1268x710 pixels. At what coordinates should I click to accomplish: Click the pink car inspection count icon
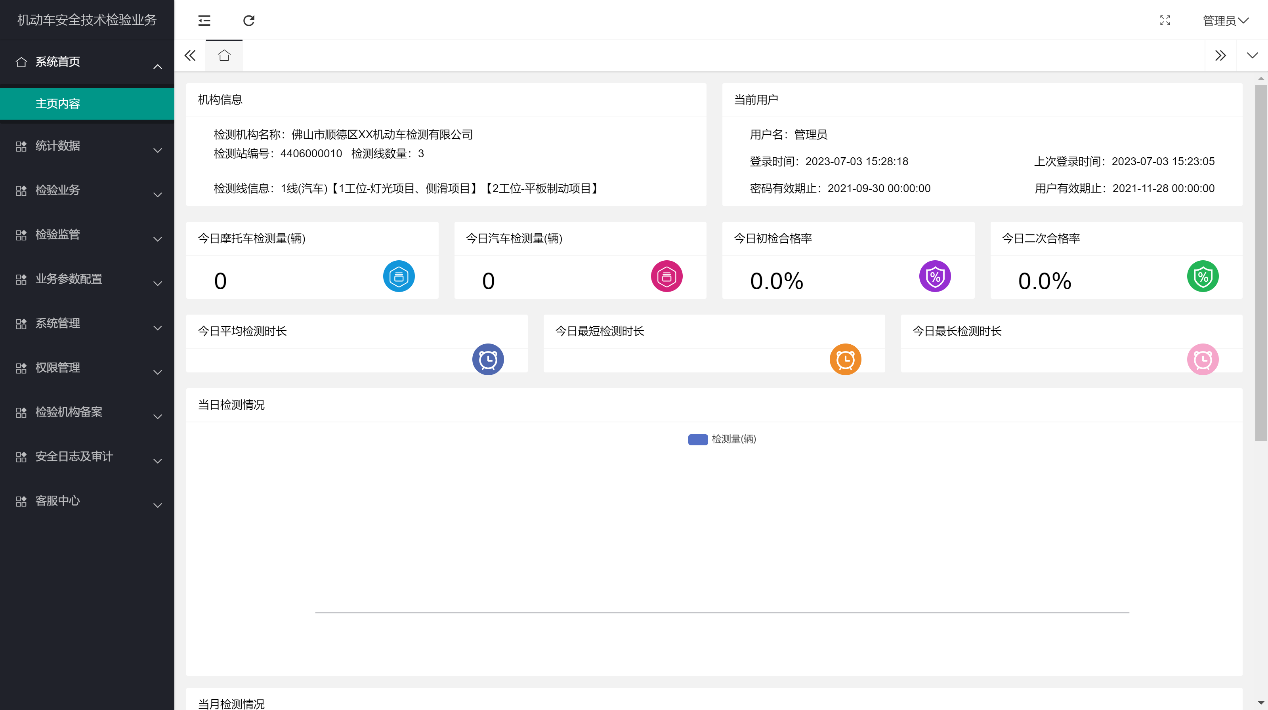667,276
